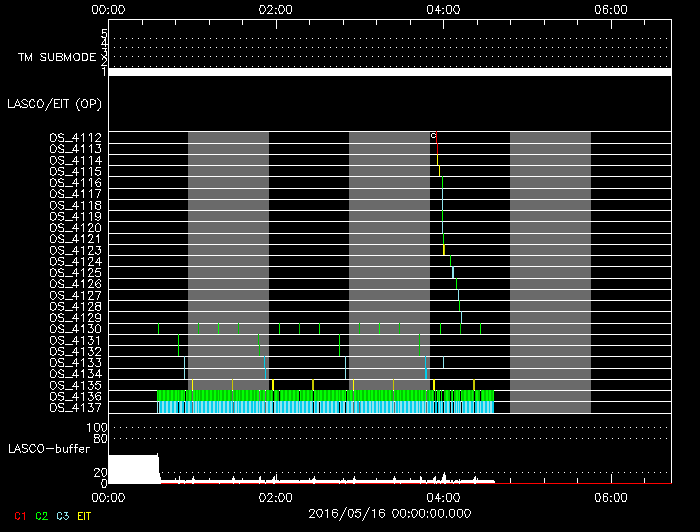Image resolution: width=700 pixels, height=532 pixels.
Task: Click the OS_4130 row label
Action: pos(75,329)
